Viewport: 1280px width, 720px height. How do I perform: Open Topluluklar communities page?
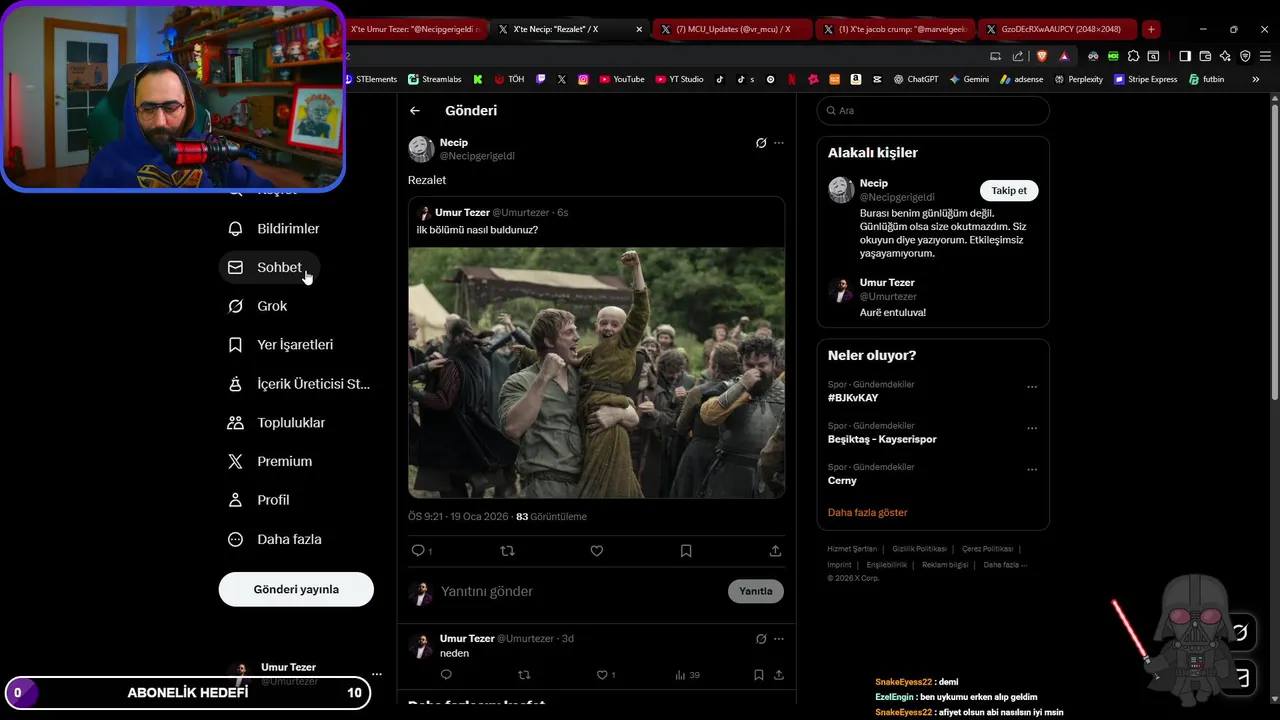(x=278, y=423)
